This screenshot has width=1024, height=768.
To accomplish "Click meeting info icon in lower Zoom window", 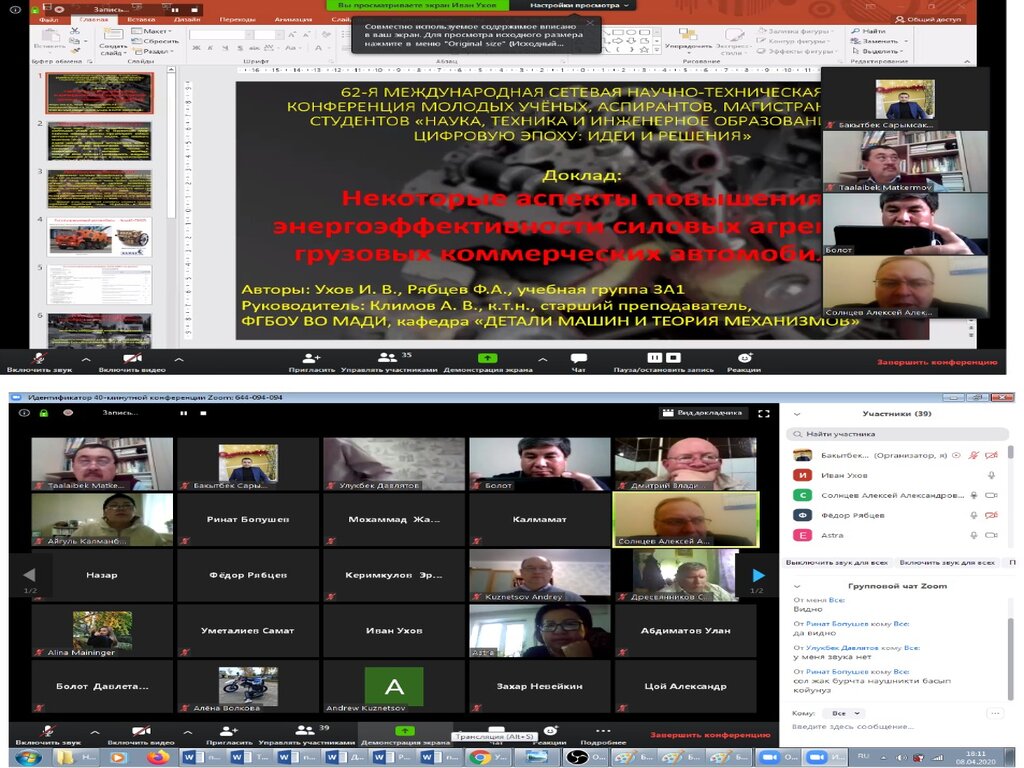I will (24, 413).
